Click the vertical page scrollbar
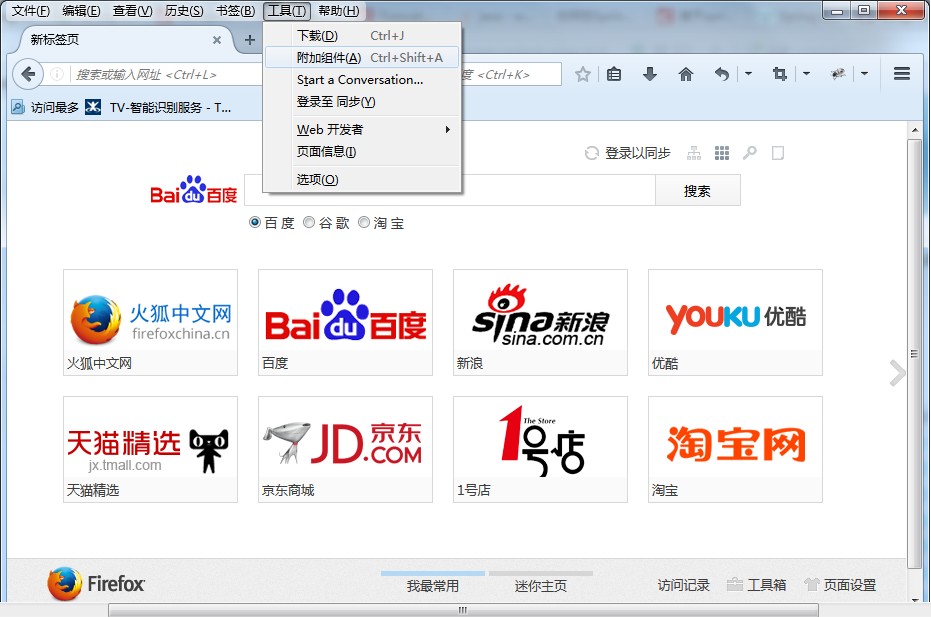This screenshot has width=931, height=617. click(x=915, y=353)
